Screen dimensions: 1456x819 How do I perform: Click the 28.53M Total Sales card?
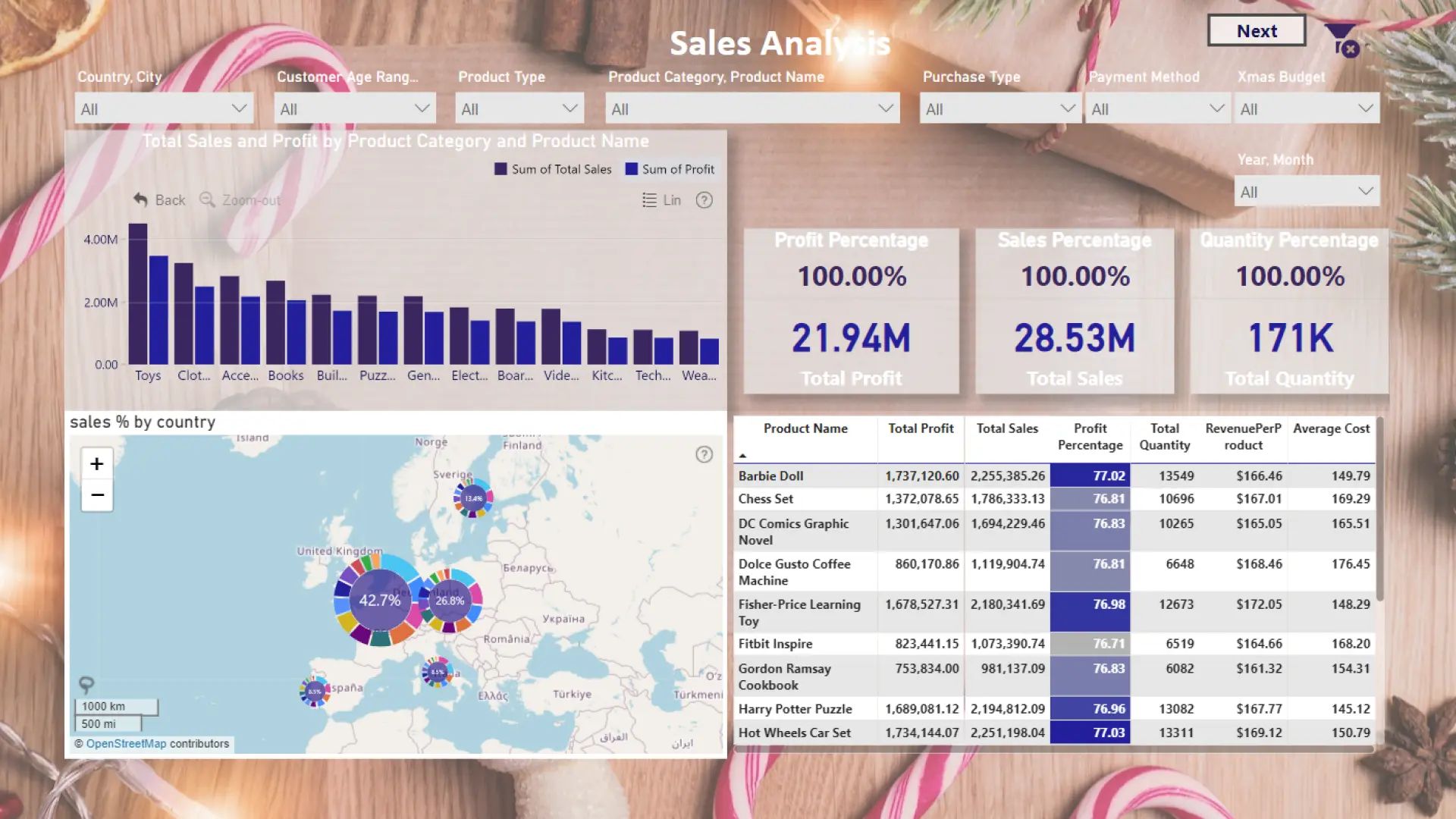pos(1075,311)
